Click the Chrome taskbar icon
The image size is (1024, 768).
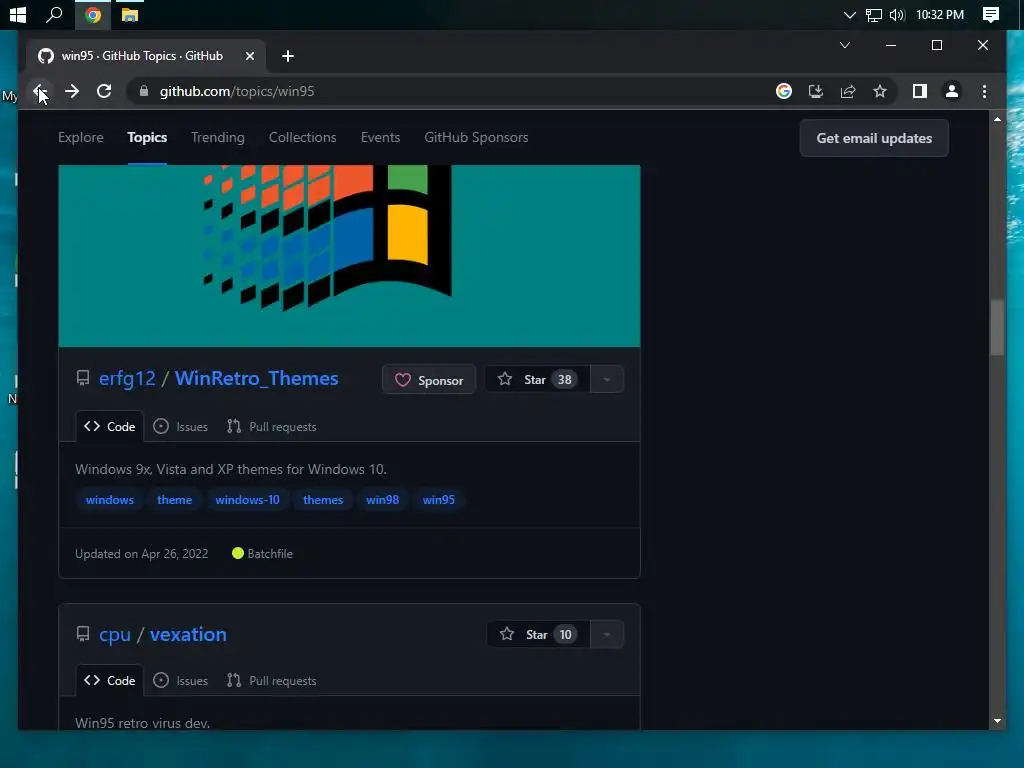click(x=93, y=14)
